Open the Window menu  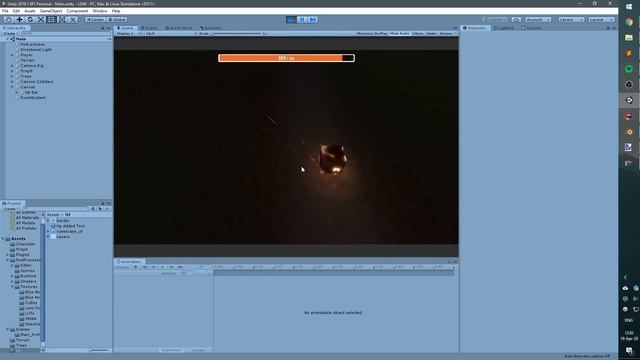coord(100,11)
